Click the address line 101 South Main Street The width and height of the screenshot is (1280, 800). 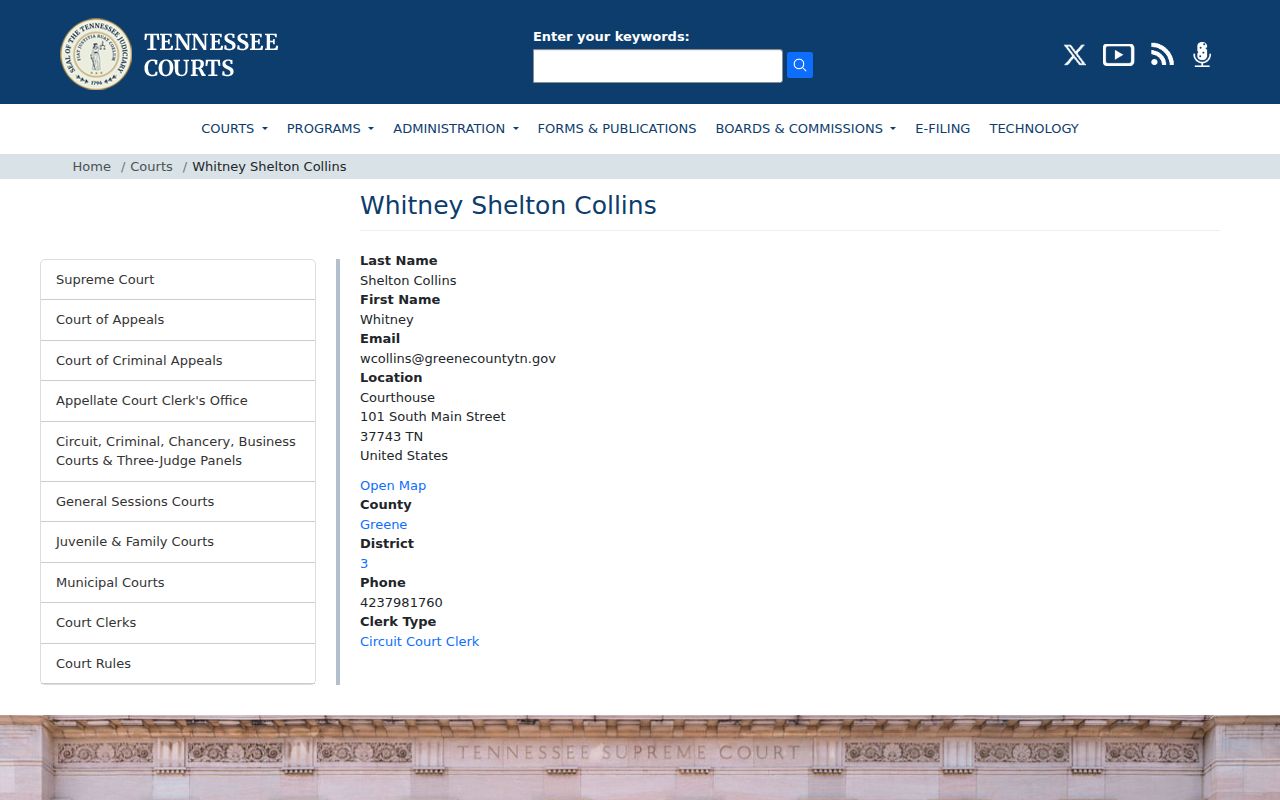coord(433,416)
